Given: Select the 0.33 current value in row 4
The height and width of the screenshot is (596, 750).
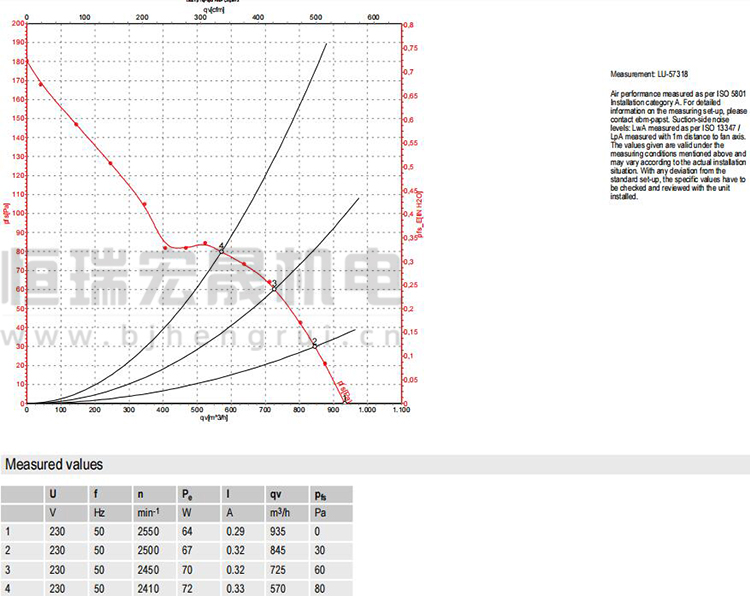Looking at the screenshot, I should click(235, 588).
